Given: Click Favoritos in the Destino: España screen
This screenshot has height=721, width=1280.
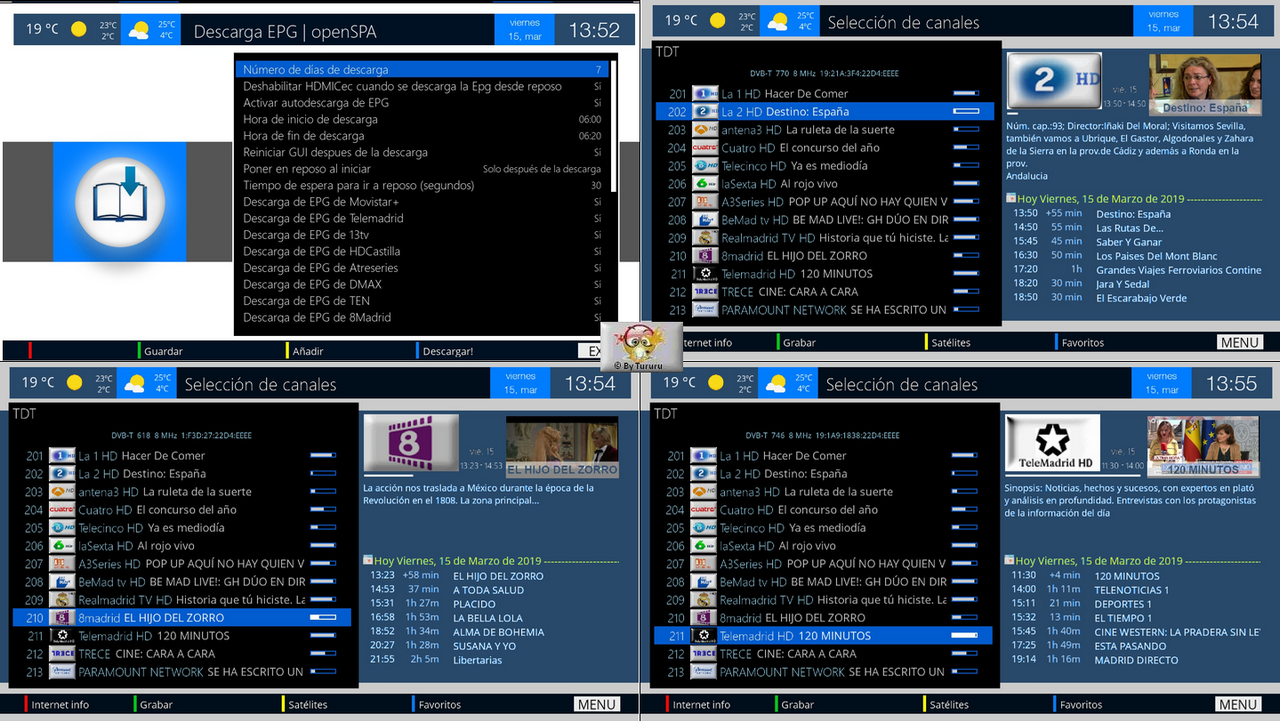Looking at the screenshot, I should 1080,342.
